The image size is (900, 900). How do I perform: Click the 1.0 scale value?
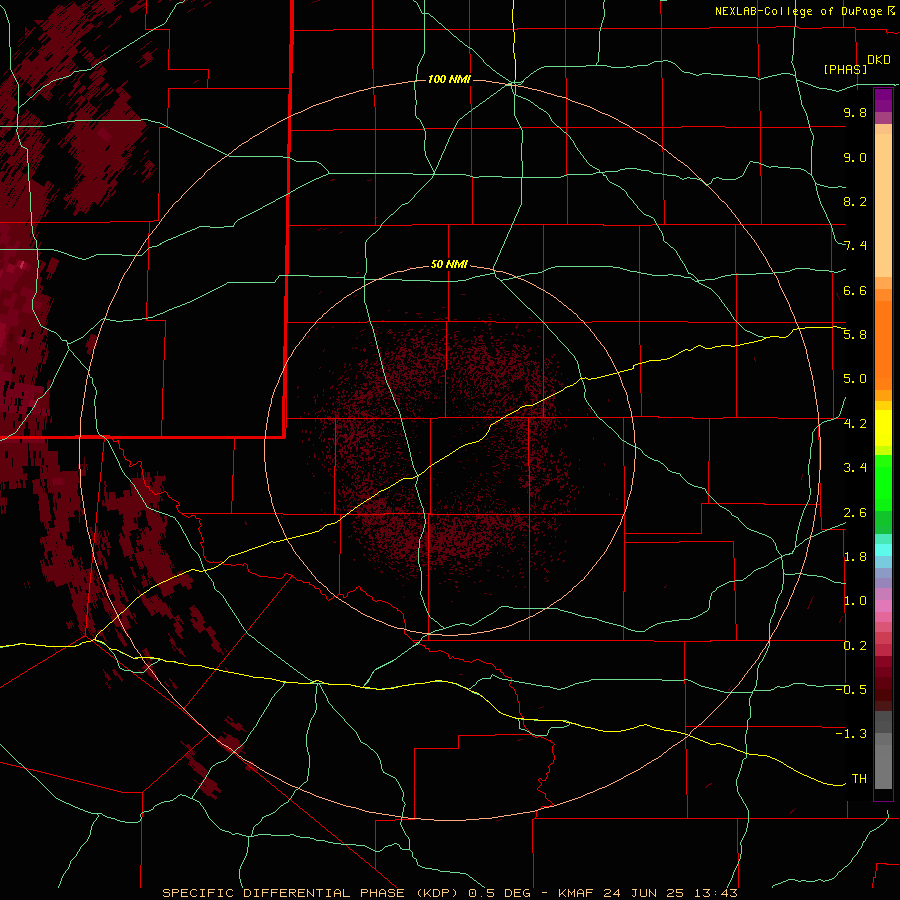(855, 601)
